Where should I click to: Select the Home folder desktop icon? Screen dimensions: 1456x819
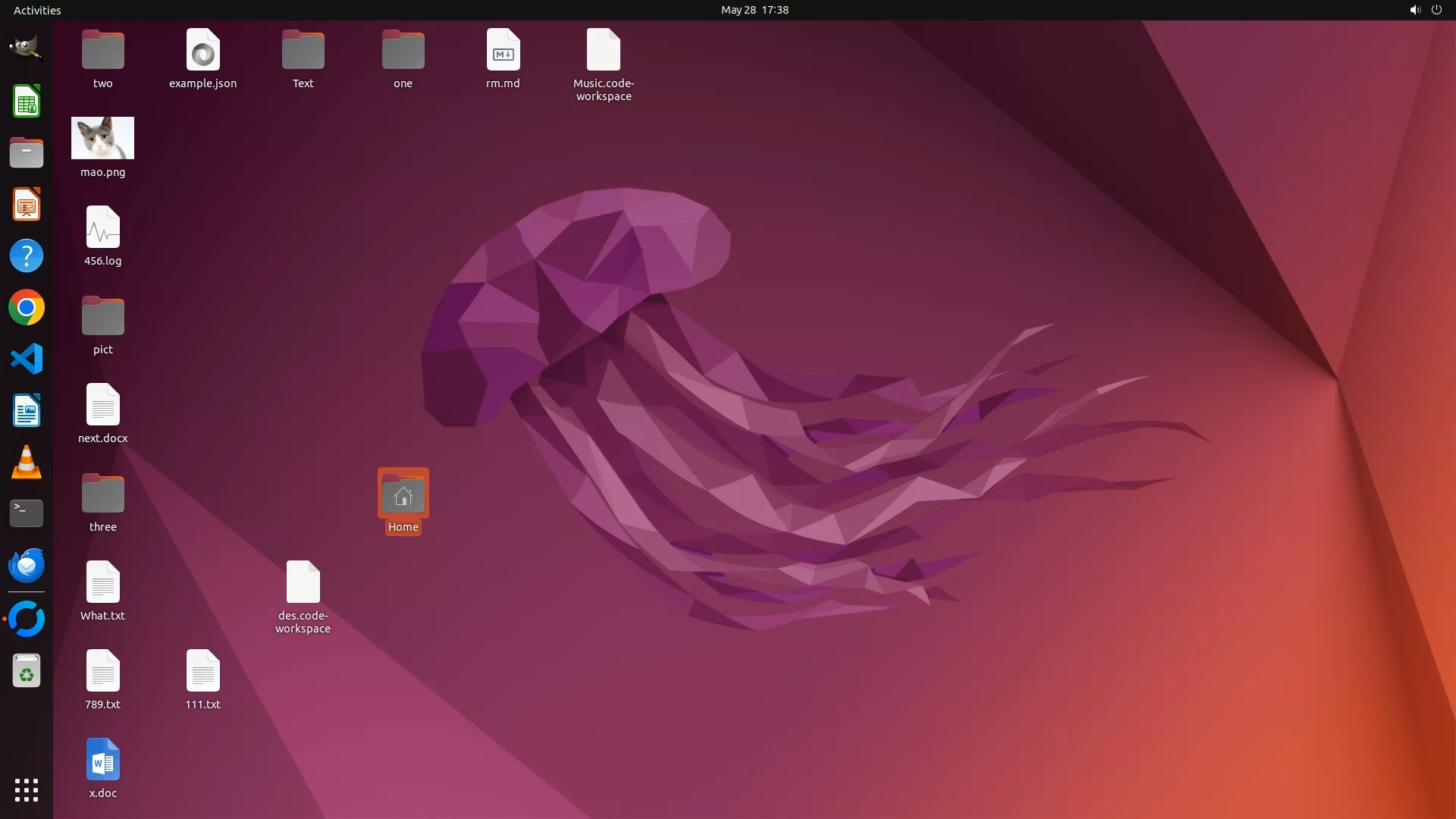point(403,496)
